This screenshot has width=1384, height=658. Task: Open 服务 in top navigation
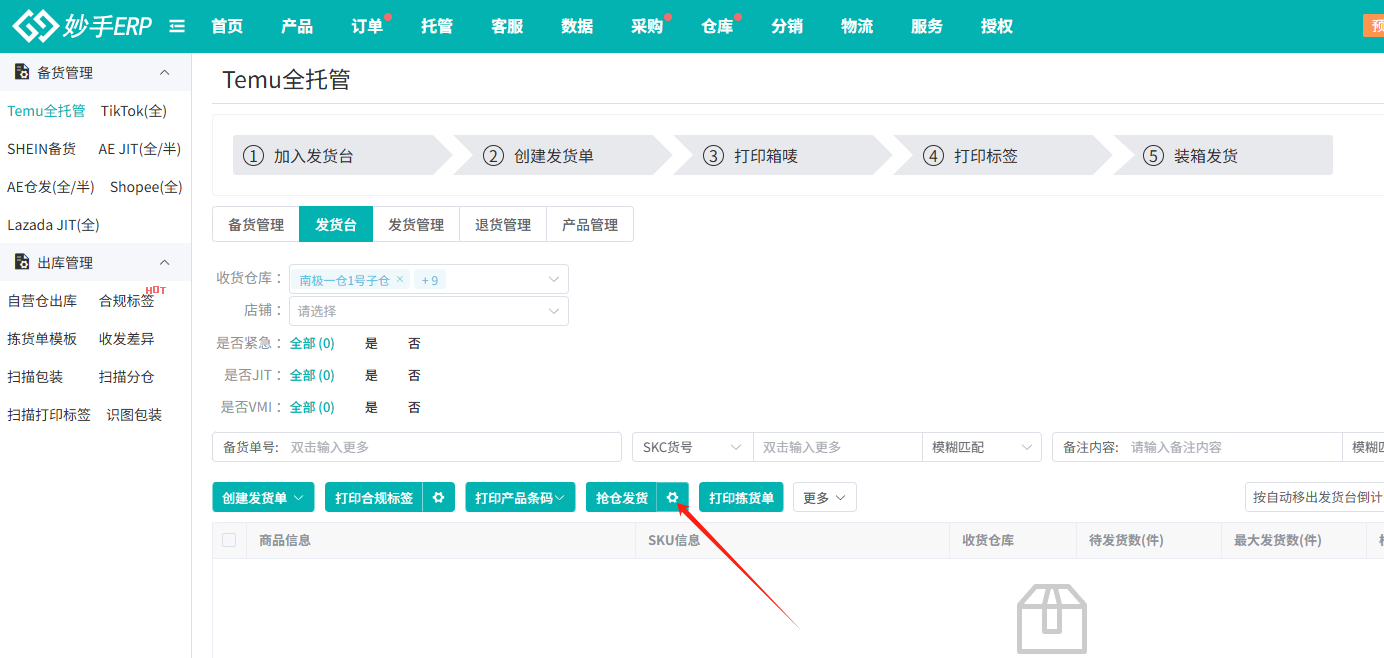click(927, 26)
